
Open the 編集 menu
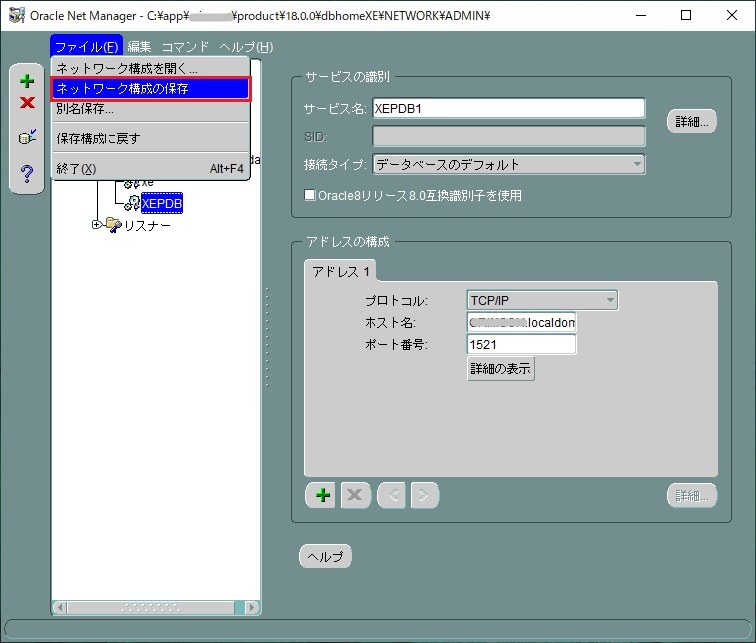click(x=139, y=47)
